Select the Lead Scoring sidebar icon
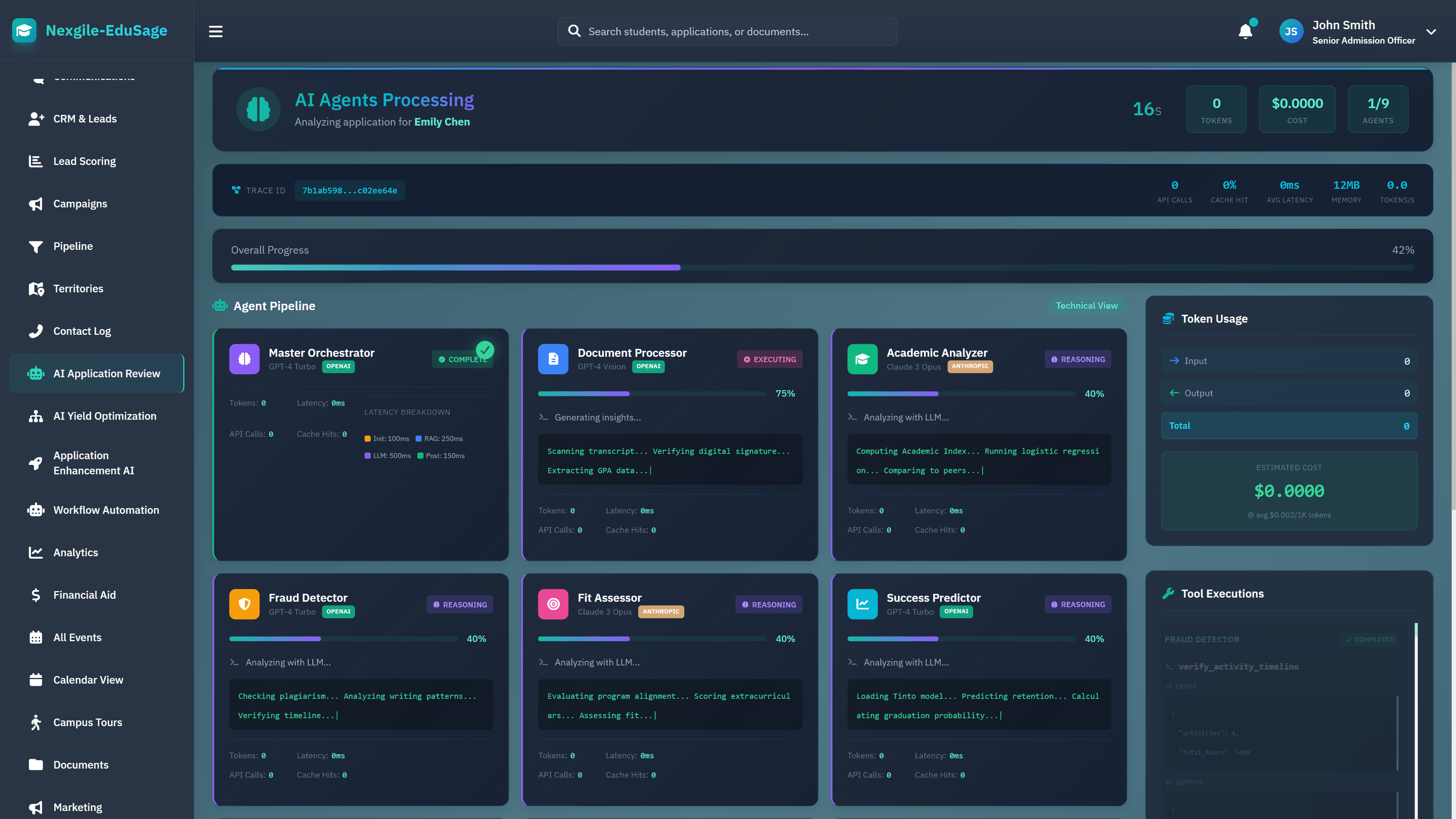 (x=36, y=161)
